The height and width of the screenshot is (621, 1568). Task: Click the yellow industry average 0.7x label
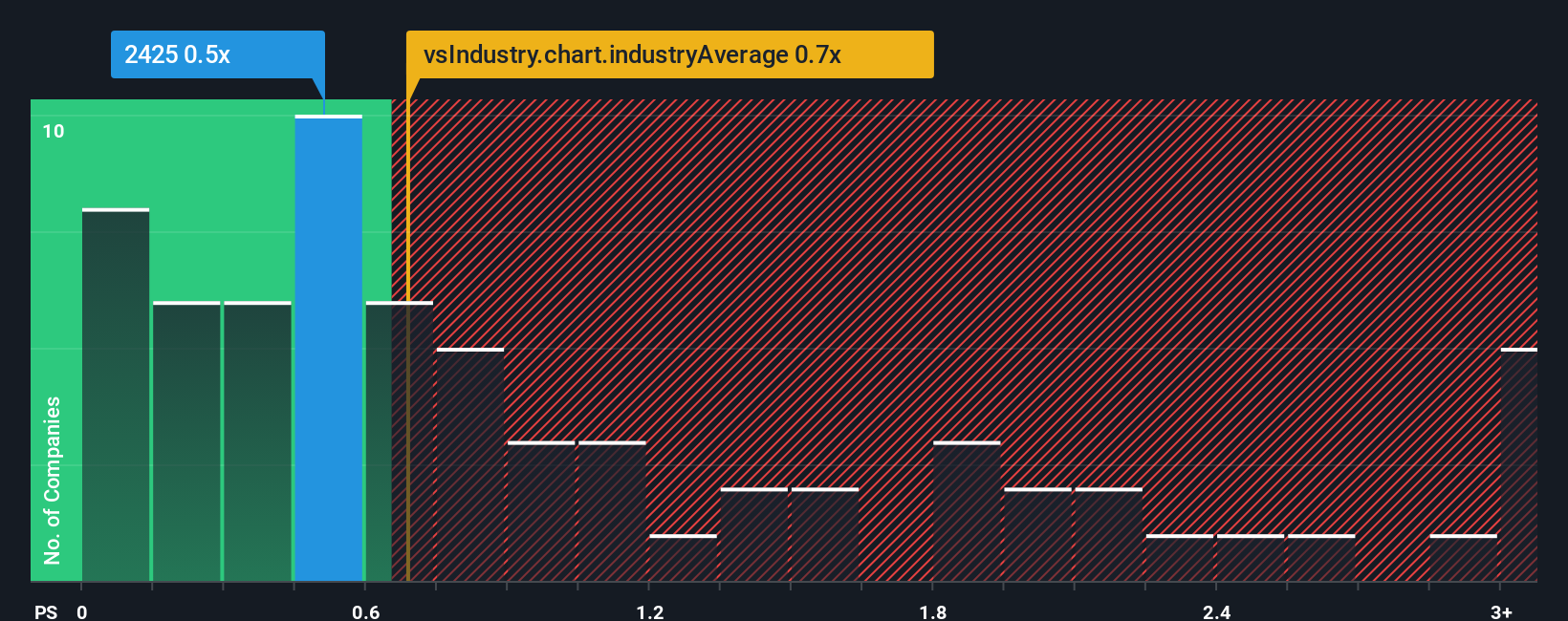click(x=669, y=54)
